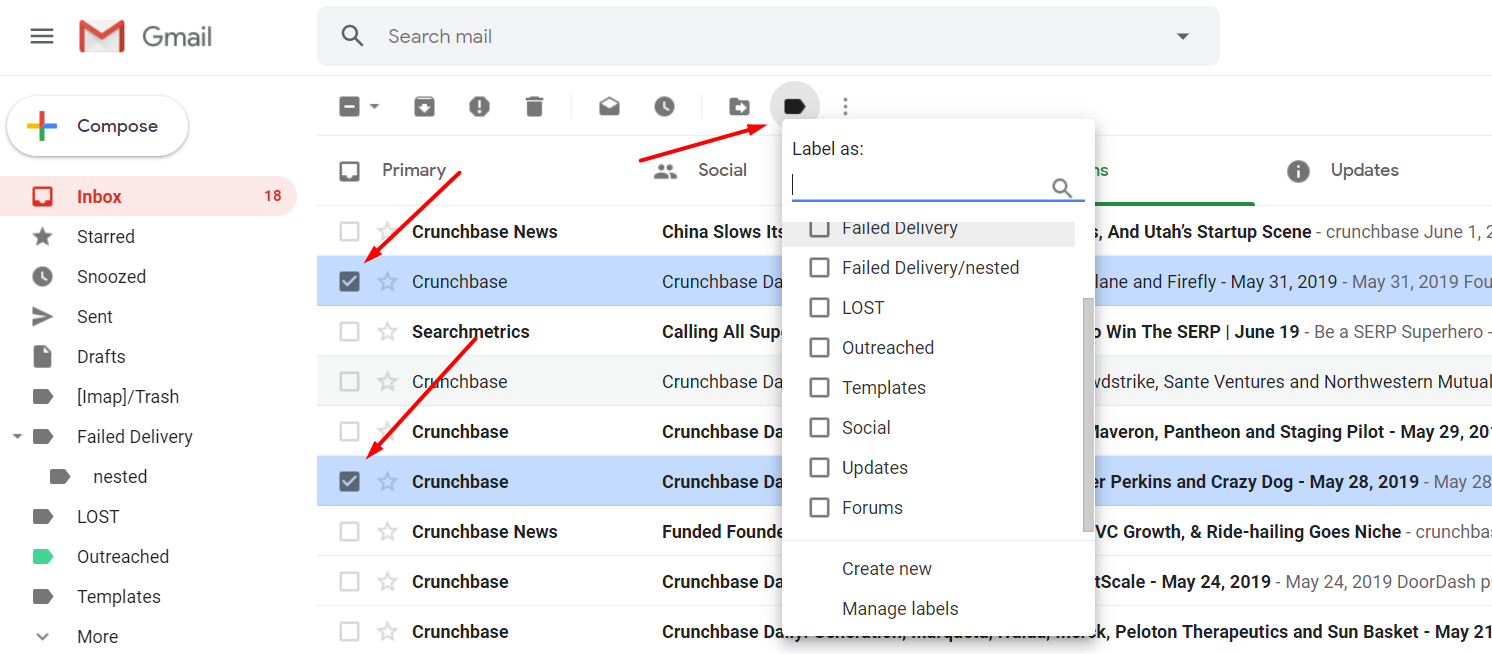Report selected emails as spam
Image resolution: width=1492 pixels, height=654 pixels.
[x=480, y=106]
